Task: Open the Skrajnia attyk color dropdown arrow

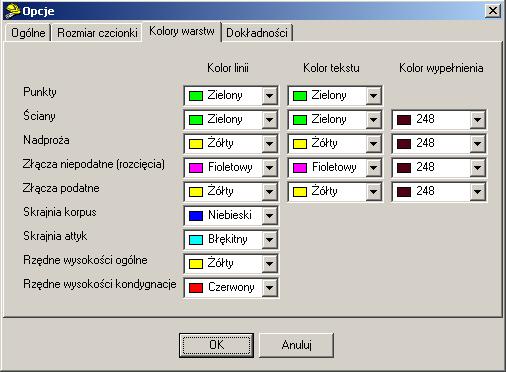Action: point(269,240)
